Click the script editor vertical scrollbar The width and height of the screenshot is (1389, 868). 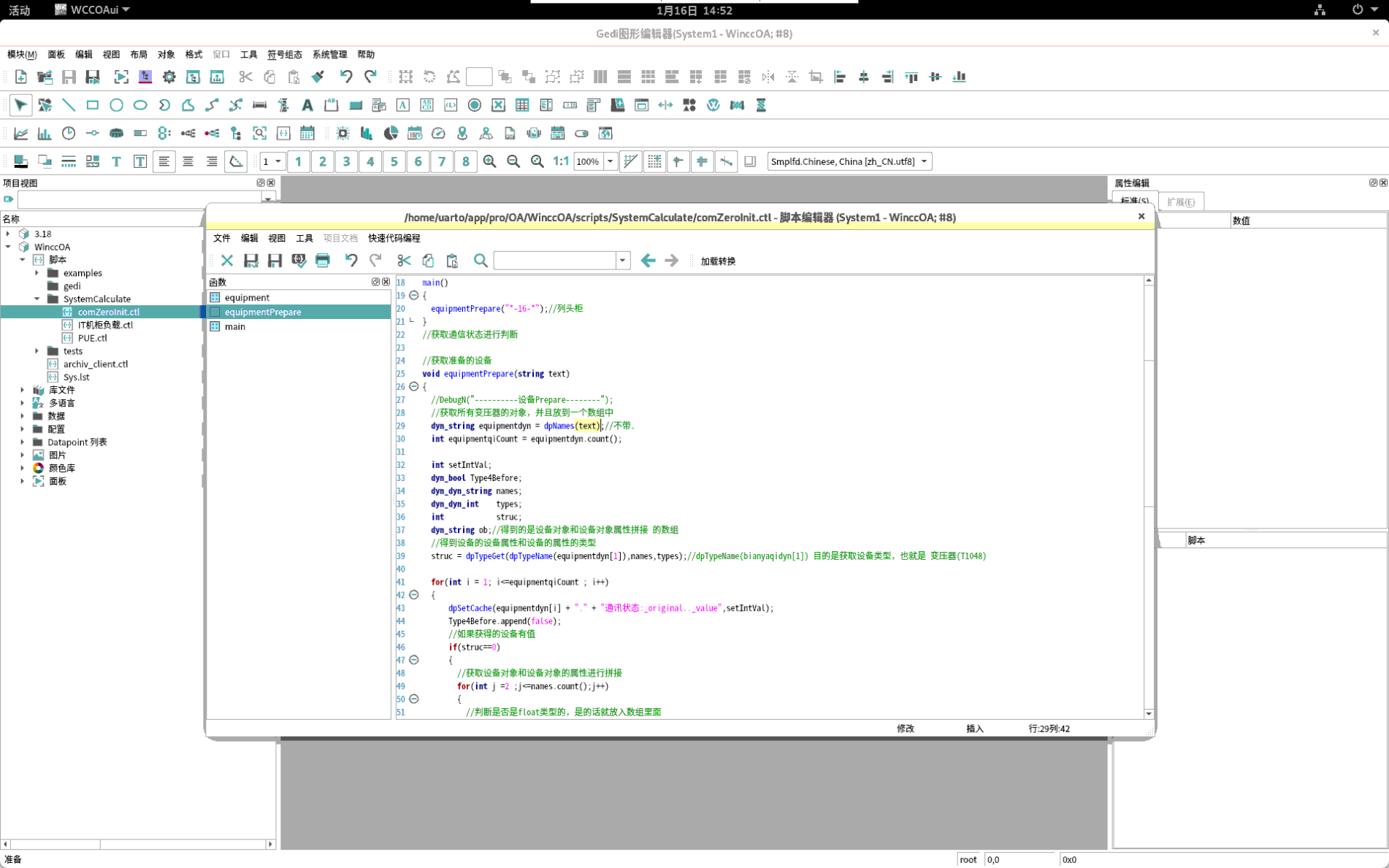(x=1149, y=496)
